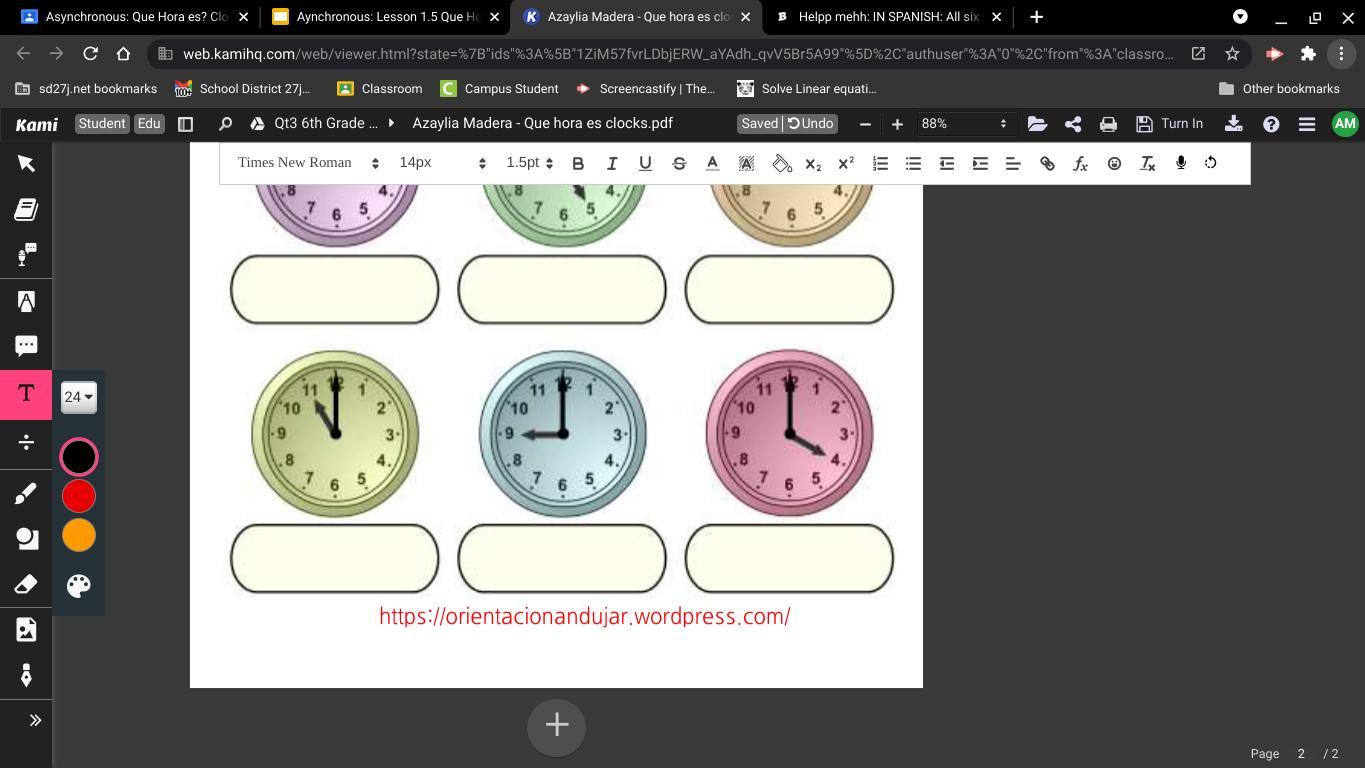Image resolution: width=1365 pixels, height=768 pixels.
Task: Select the Eraser tool in left sidebar
Action: (26, 584)
